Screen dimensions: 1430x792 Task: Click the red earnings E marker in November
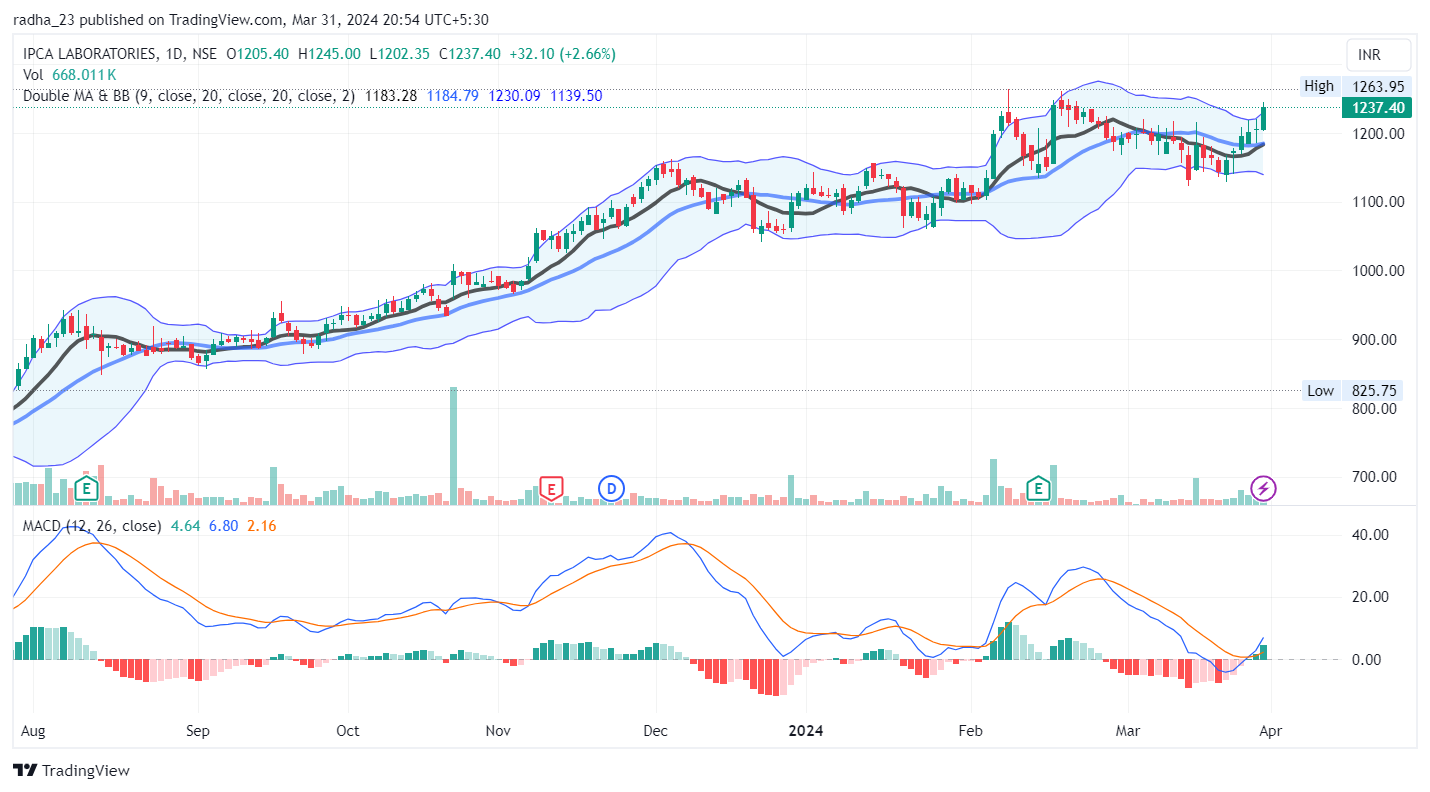(550, 488)
